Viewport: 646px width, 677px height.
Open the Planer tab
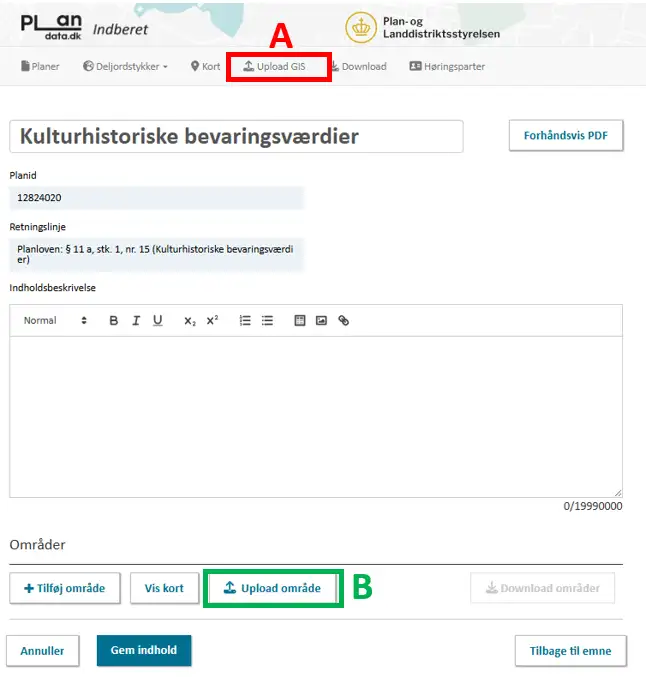40,67
